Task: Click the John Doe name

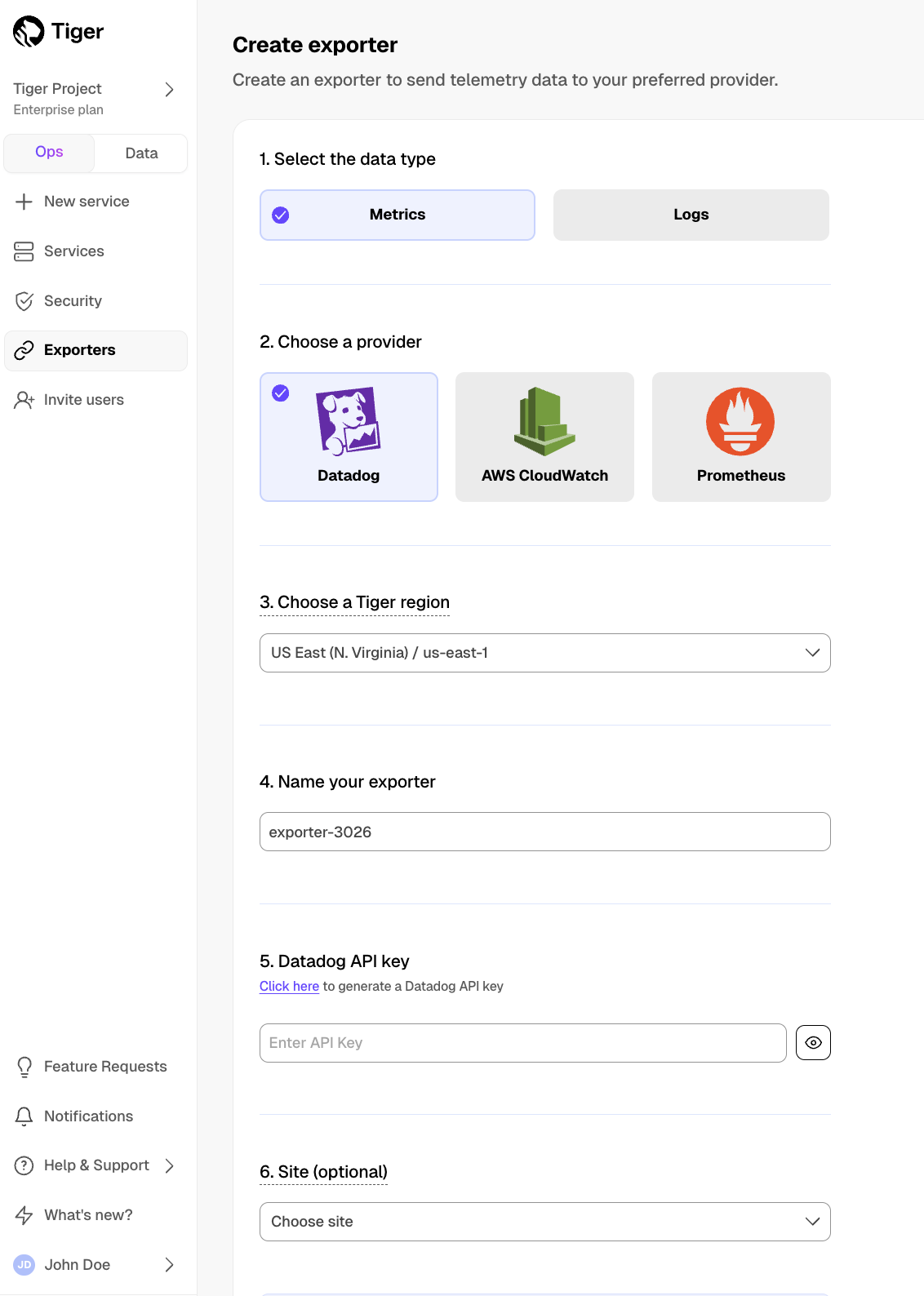Action: click(x=78, y=1265)
